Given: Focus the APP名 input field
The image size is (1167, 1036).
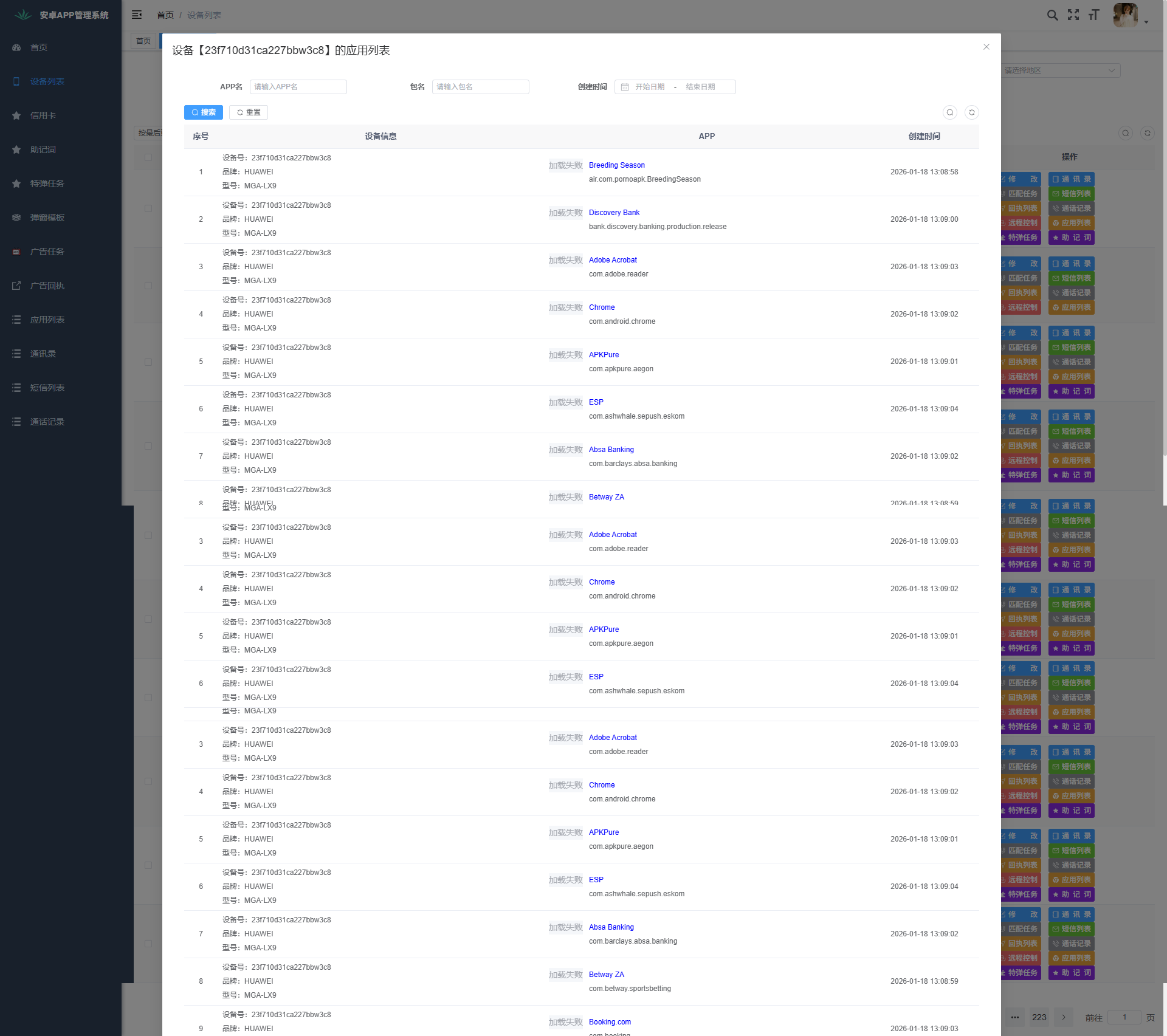Looking at the screenshot, I should [x=298, y=87].
